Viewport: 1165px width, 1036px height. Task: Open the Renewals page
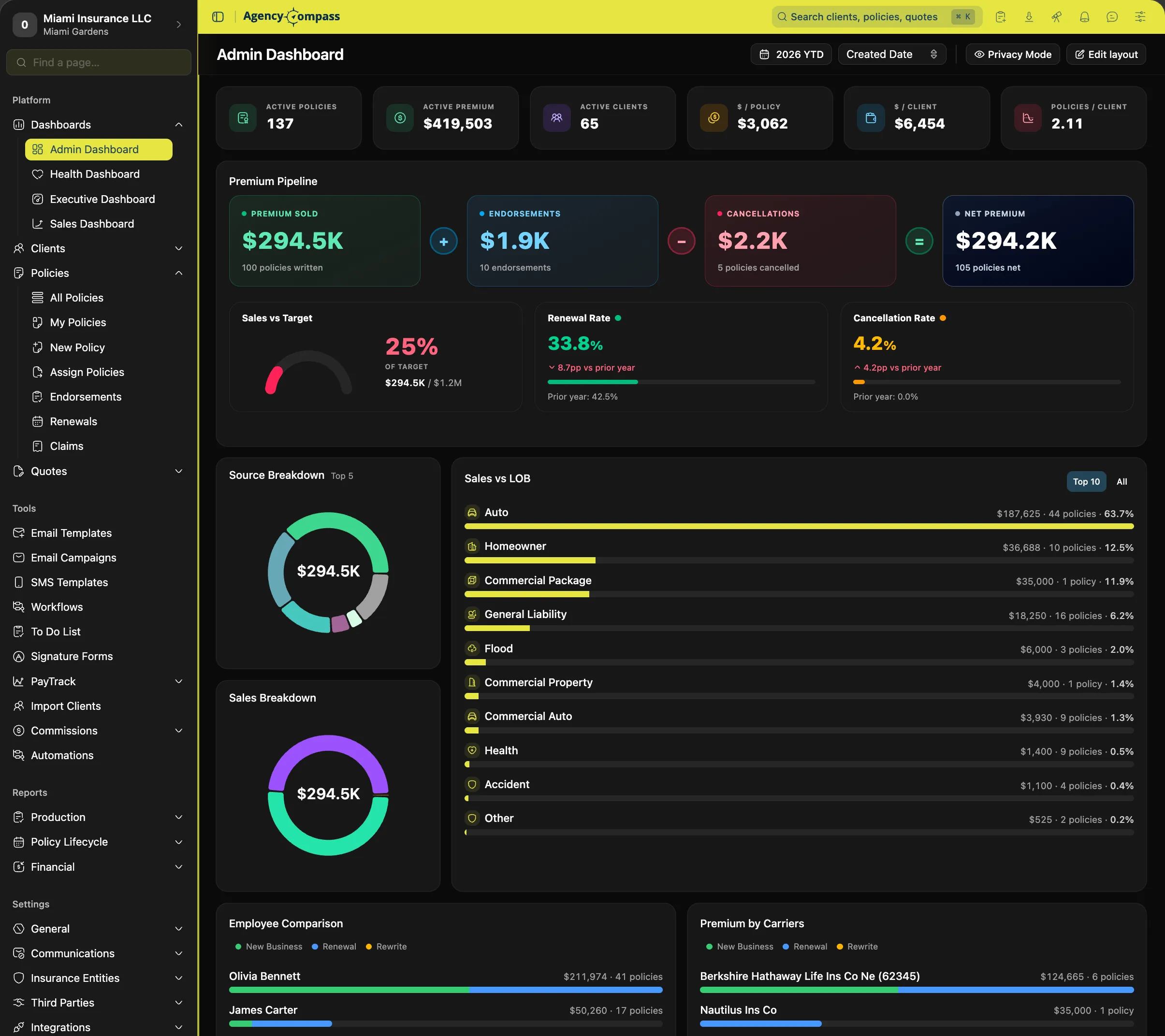(99, 422)
